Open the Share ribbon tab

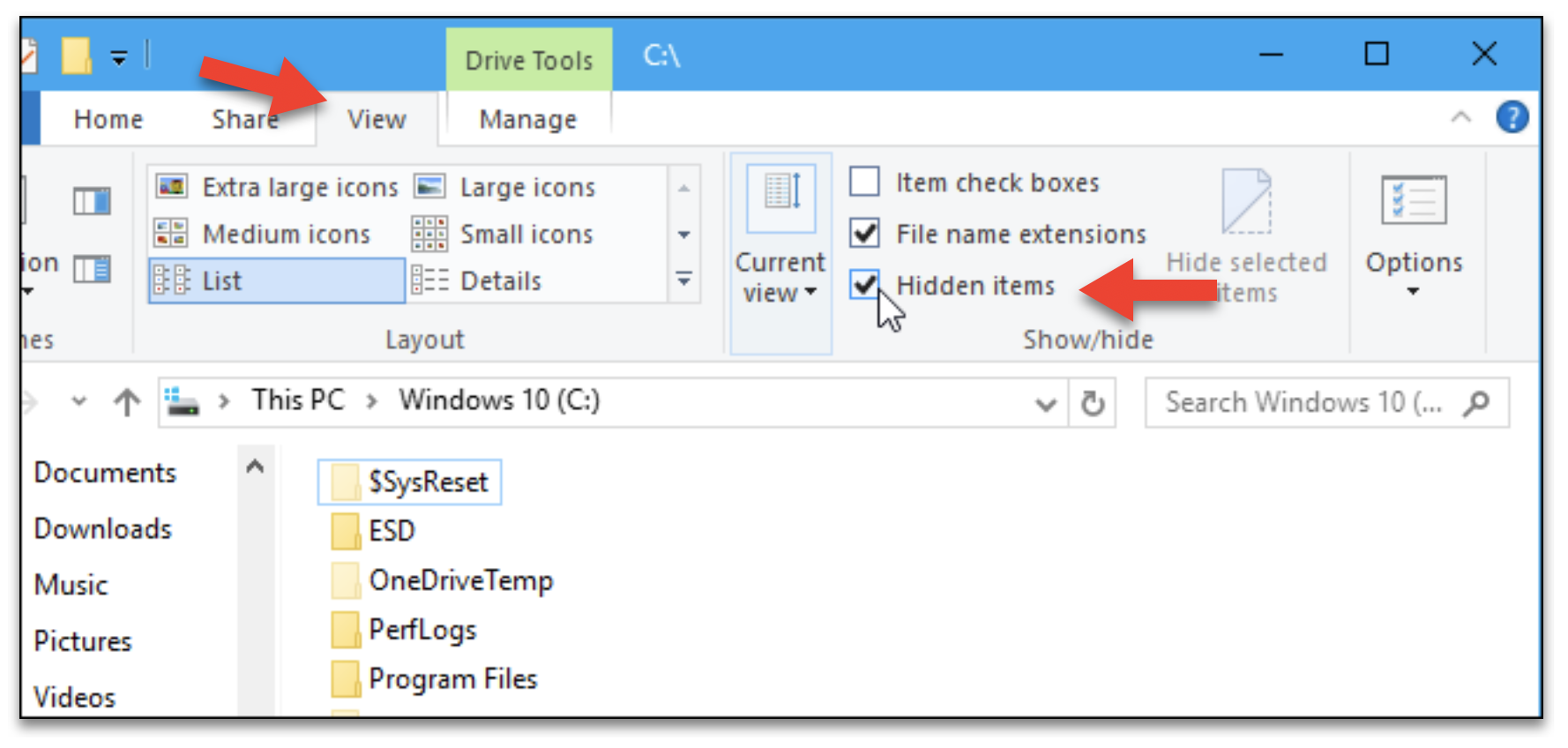point(244,119)
